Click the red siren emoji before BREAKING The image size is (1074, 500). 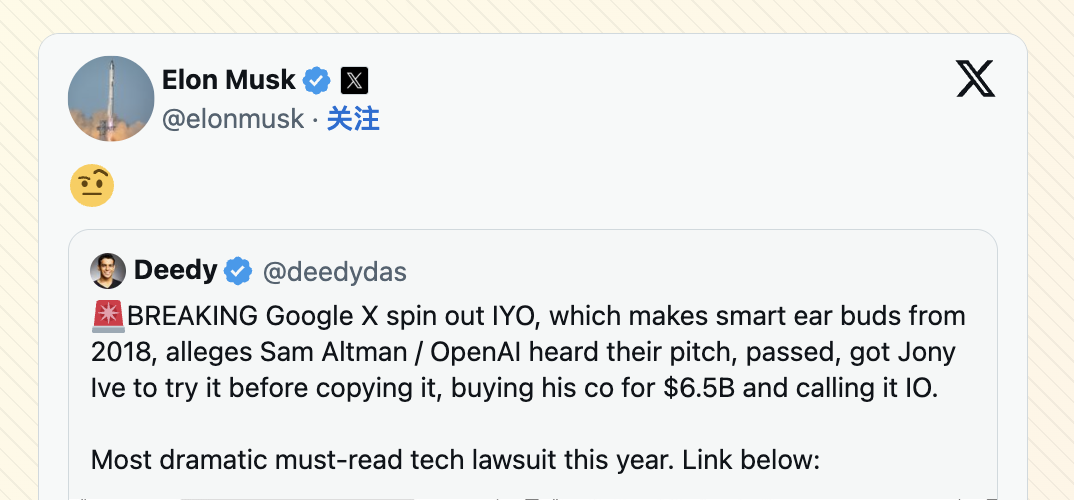108,316
